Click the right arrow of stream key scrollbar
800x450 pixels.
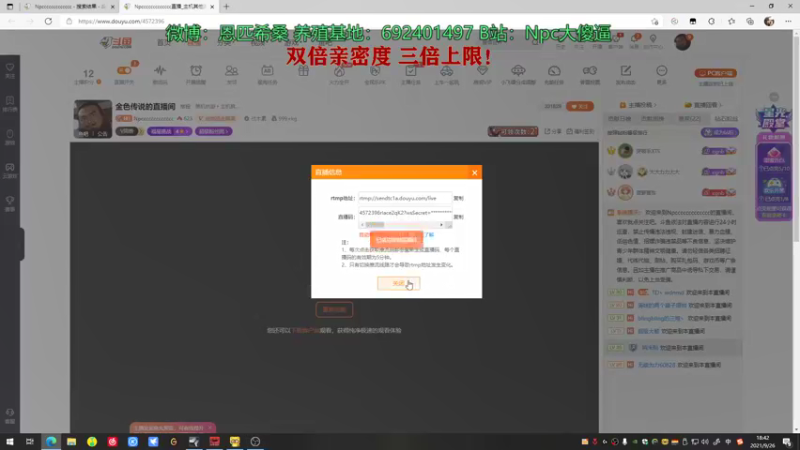441,224
